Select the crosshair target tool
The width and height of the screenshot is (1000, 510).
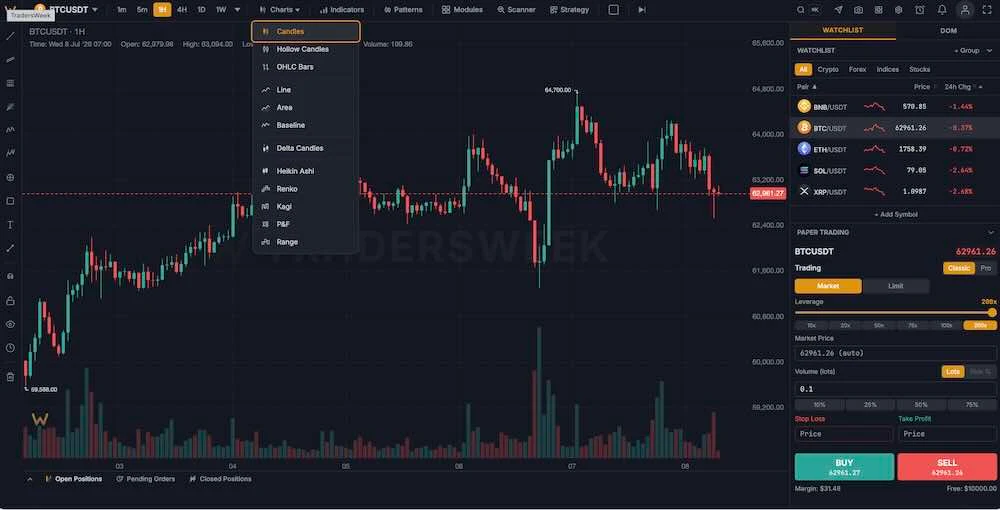coord(10,178)
